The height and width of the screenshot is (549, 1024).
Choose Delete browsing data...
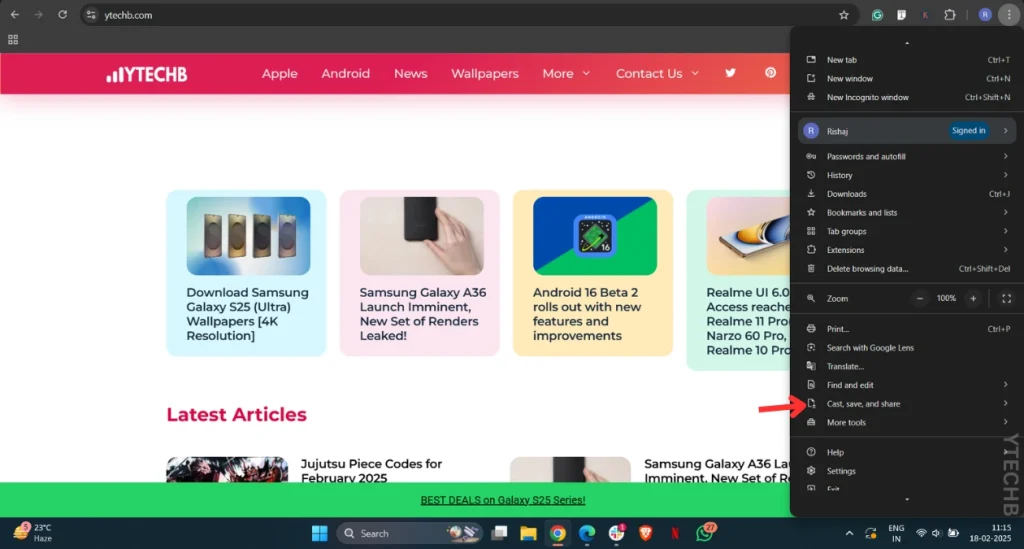coord(908,268)
